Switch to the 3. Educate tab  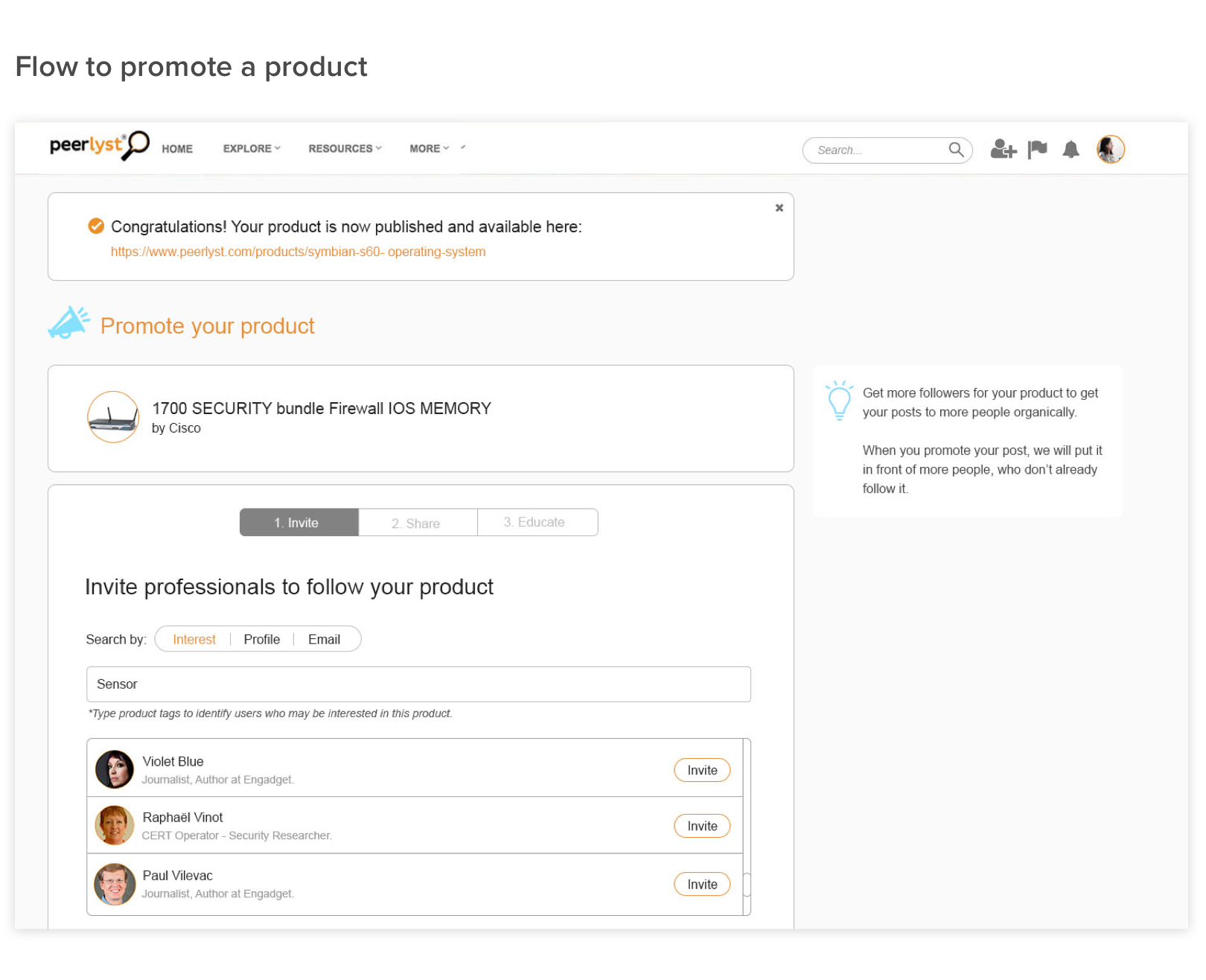point(537,523)
